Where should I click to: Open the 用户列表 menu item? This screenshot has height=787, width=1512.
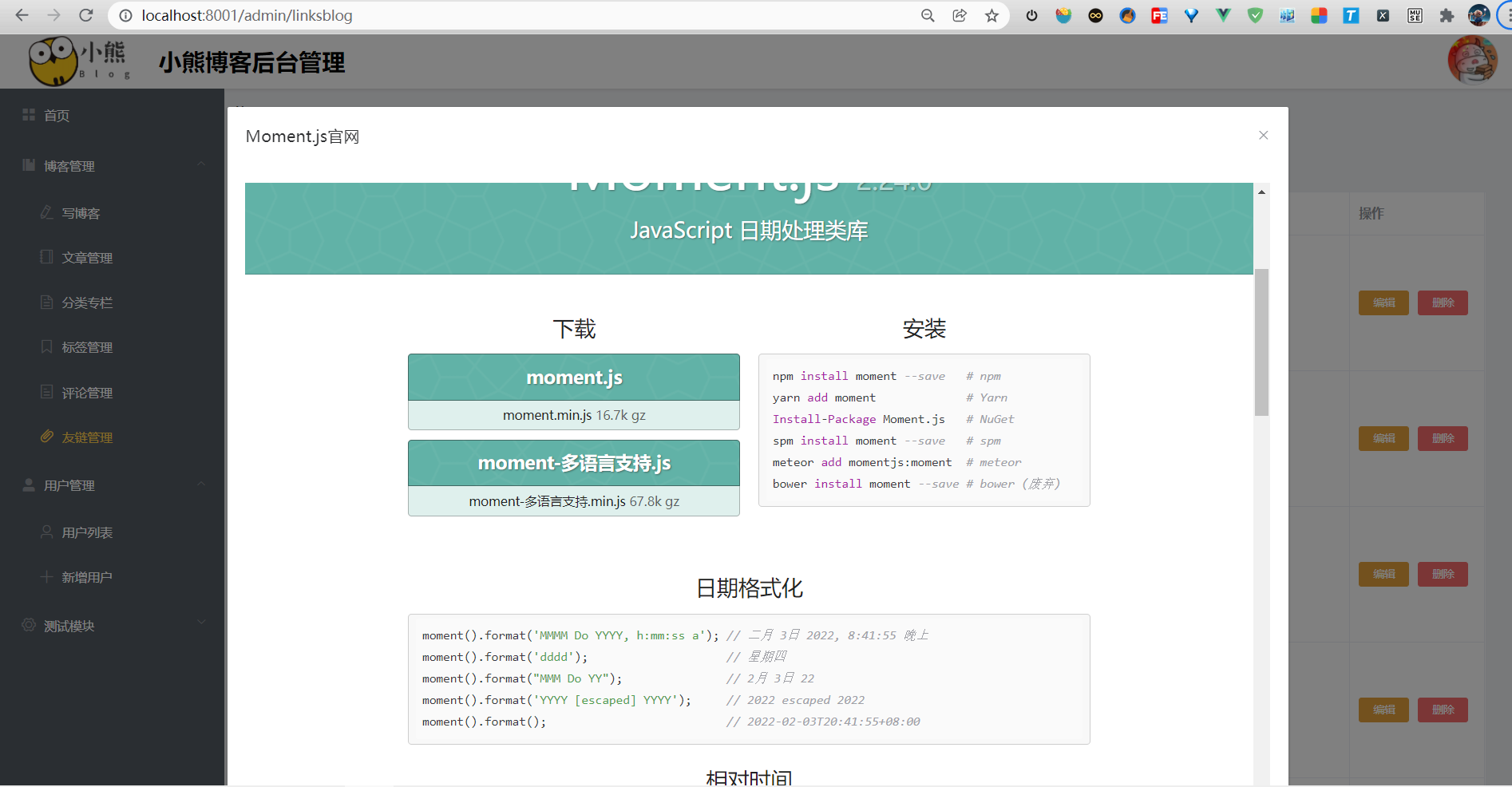pyautogui.click(x=112, y=532)
